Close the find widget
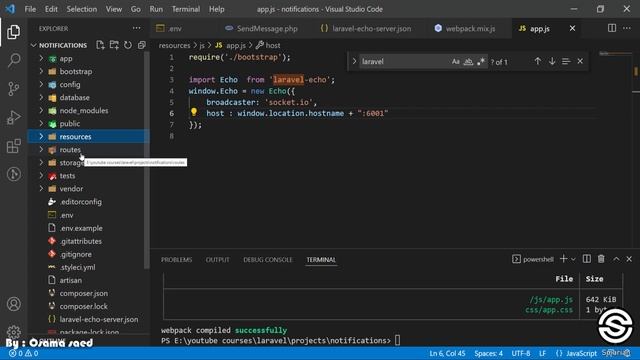 point(580,61)
